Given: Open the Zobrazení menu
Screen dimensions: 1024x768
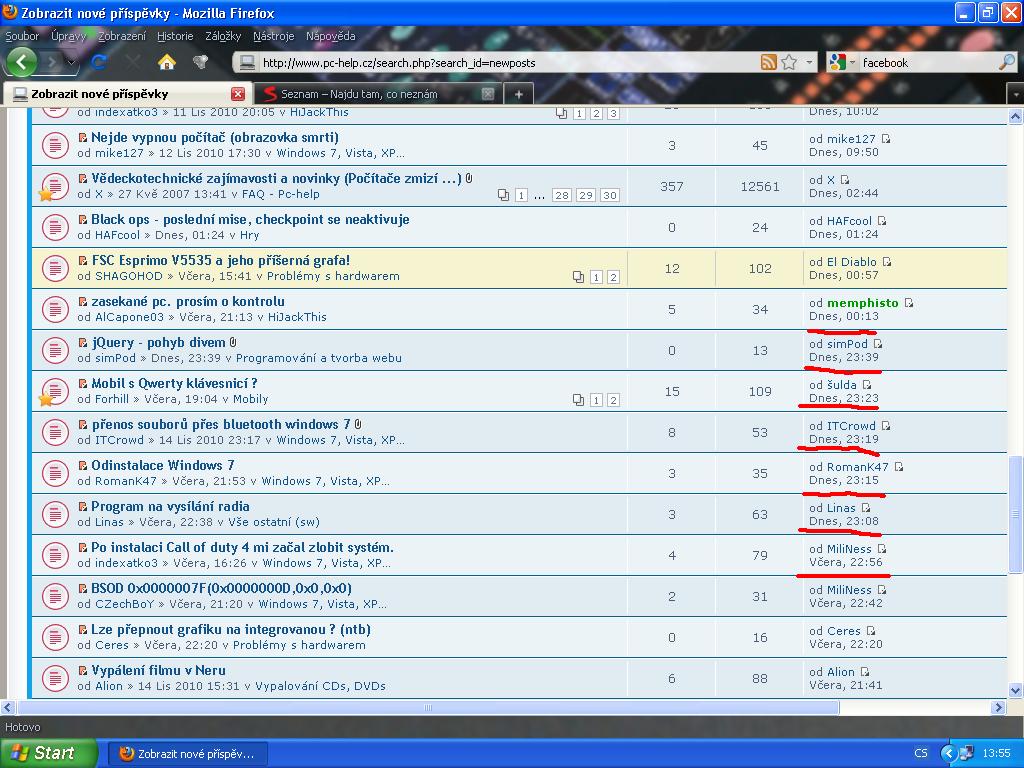Looking at the screenshot, I should (x=122, y=36).
